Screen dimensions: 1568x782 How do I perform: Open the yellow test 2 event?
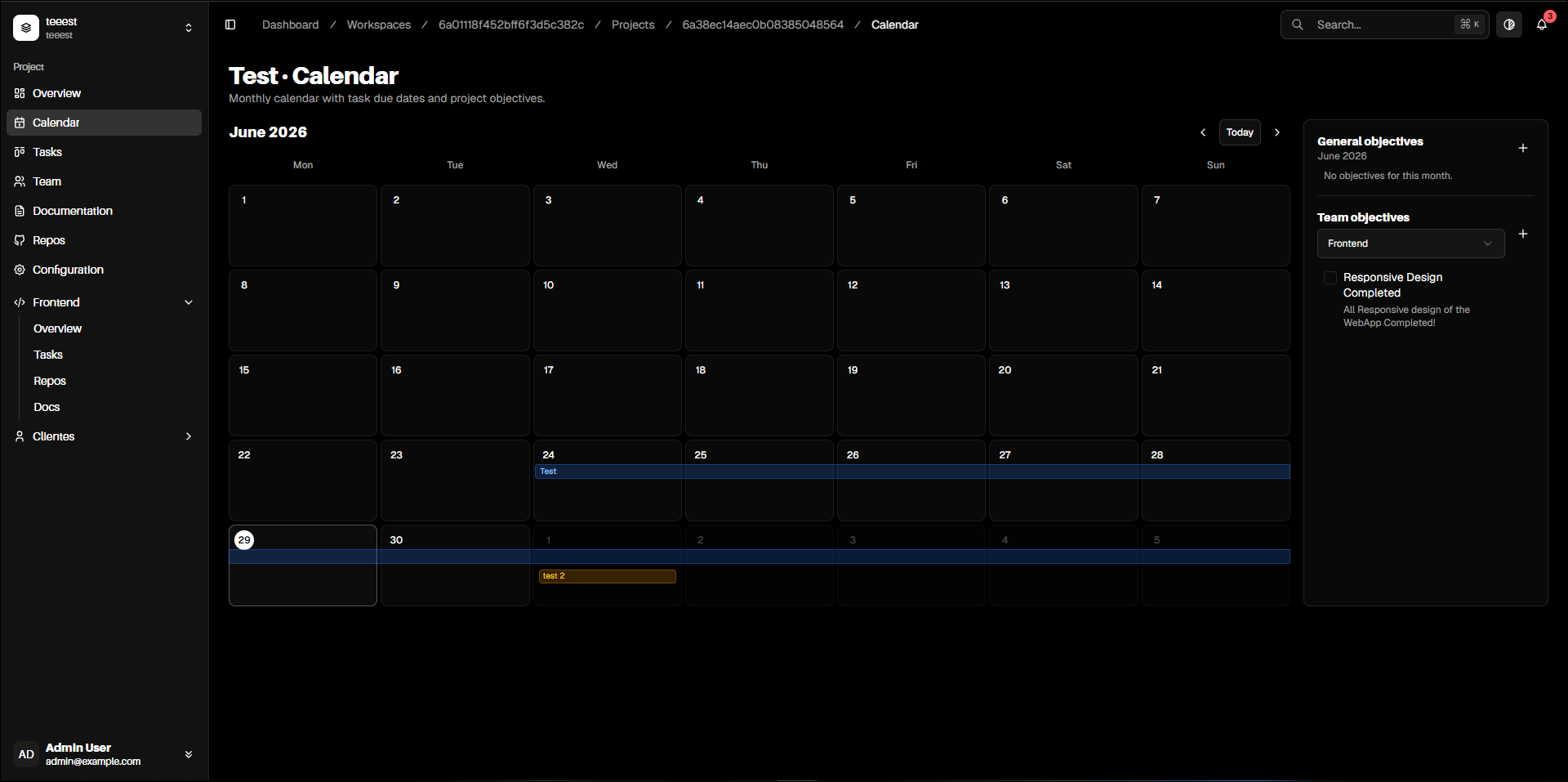click(607, 576)
